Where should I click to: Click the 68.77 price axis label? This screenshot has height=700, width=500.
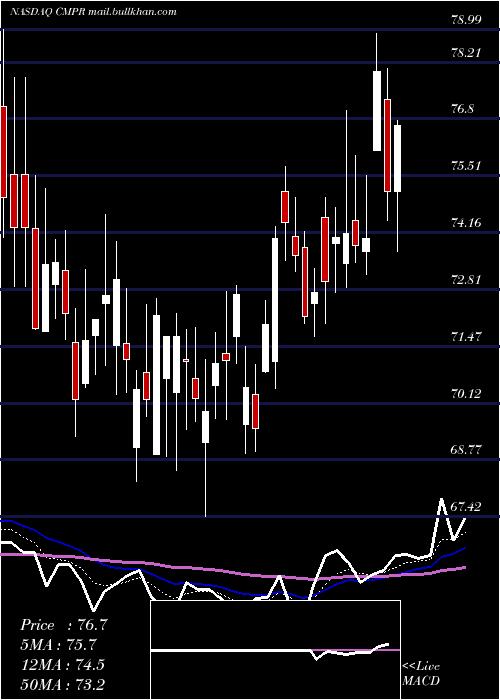pos(466,450)
